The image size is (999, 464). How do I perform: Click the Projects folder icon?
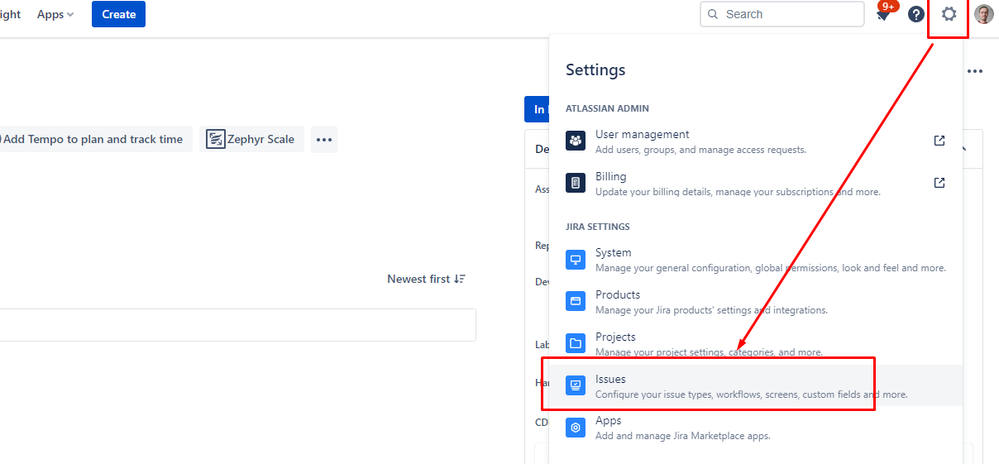click(575, 344)
